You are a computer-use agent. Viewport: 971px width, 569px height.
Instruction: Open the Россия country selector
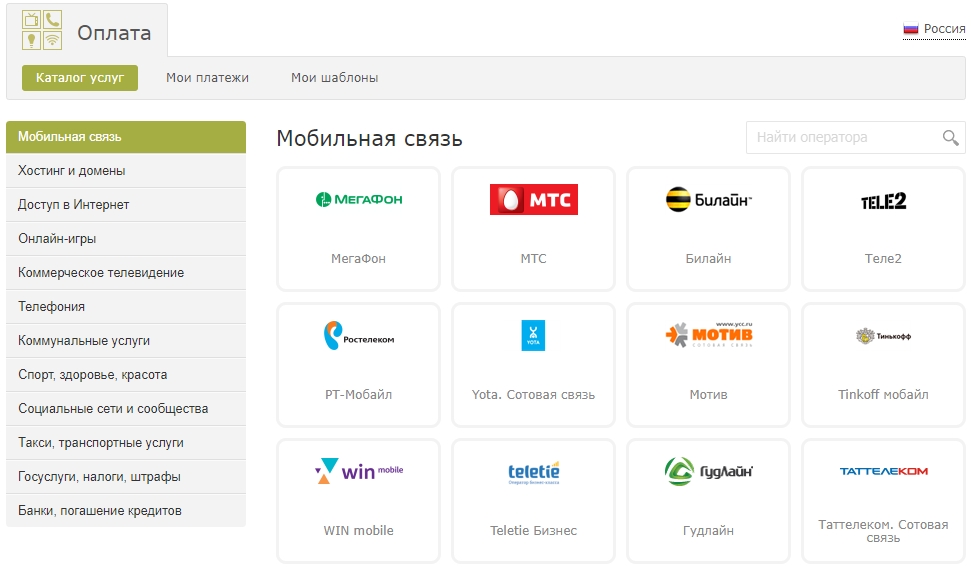[934, 29]
